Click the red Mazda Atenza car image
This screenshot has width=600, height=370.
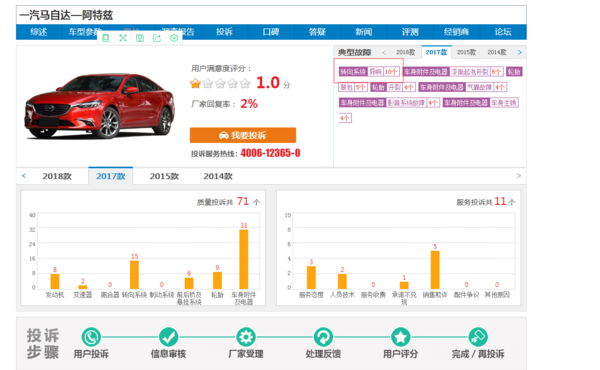click(100, 106)
